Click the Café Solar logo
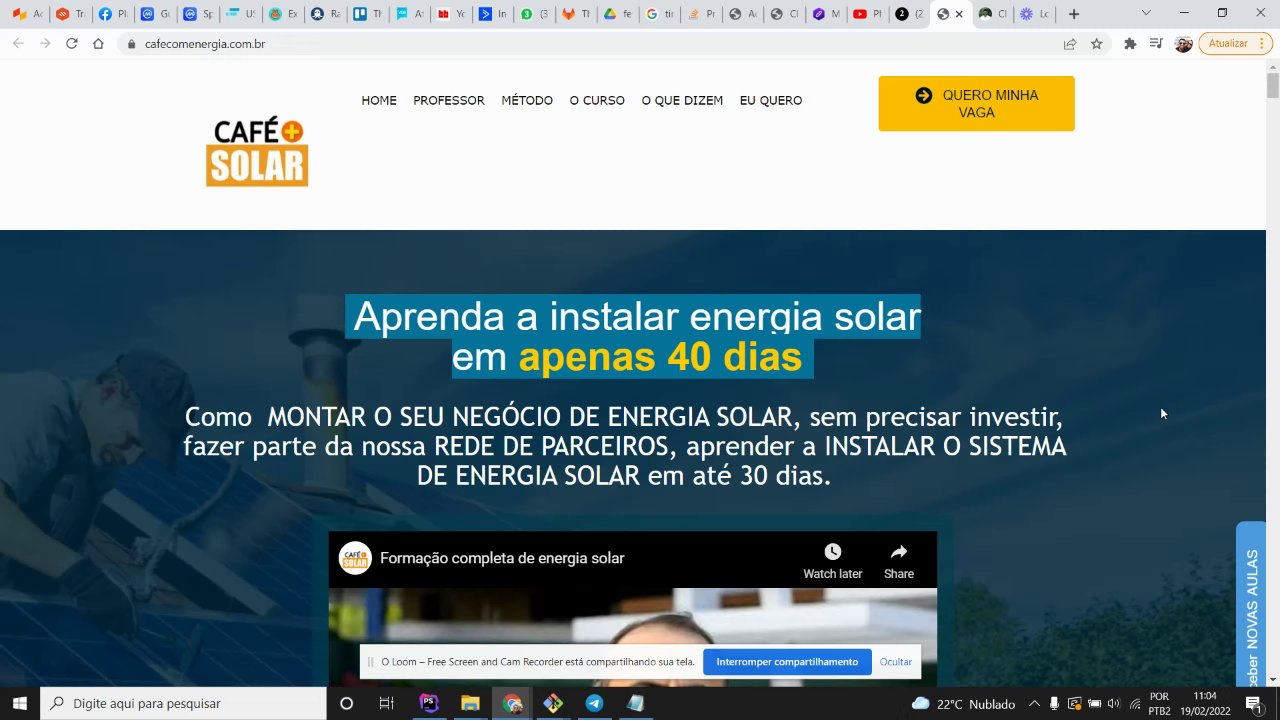 click(x=257, y=152)
